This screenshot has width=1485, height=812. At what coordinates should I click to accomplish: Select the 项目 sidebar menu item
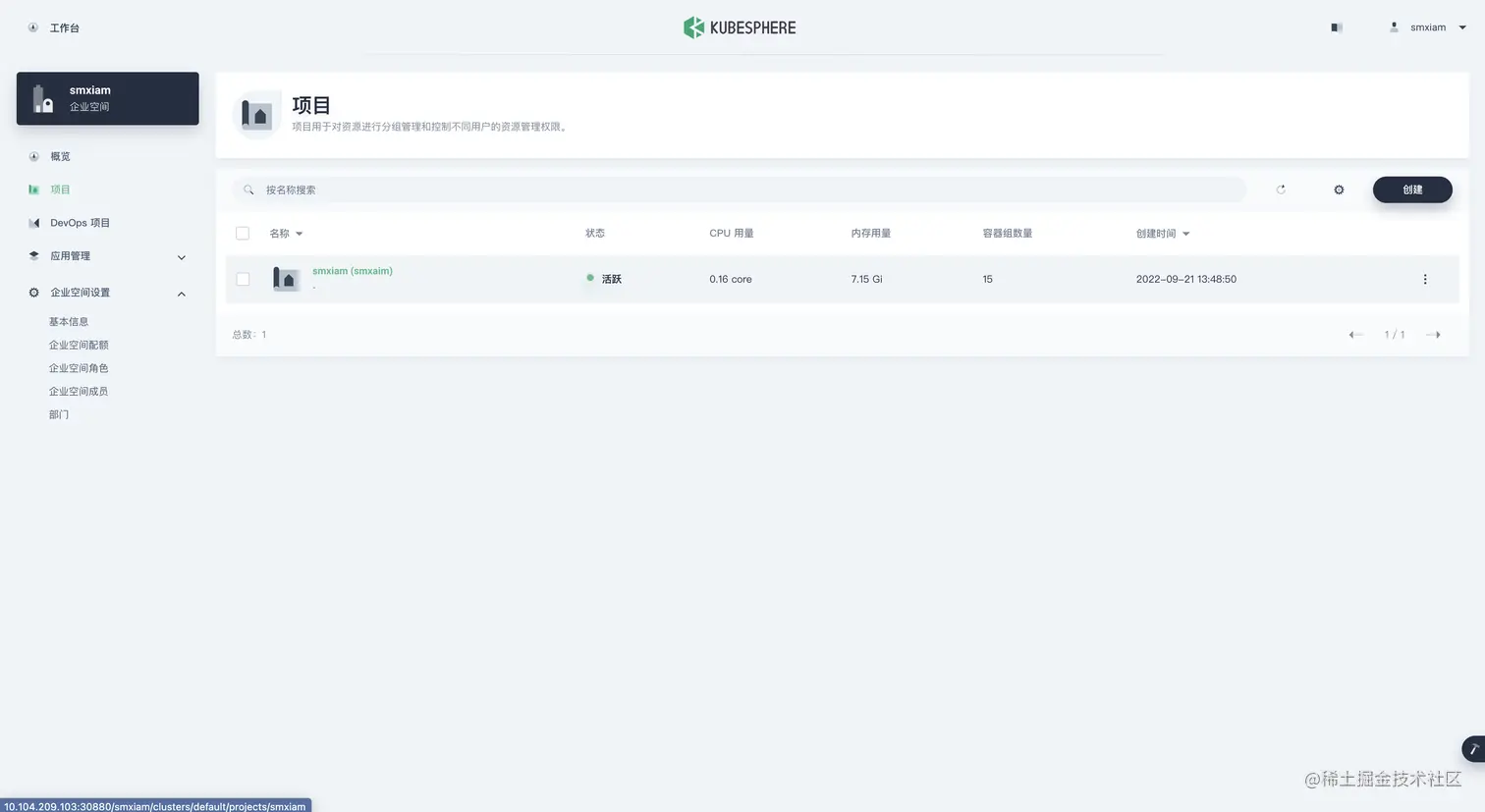(60, 189)
